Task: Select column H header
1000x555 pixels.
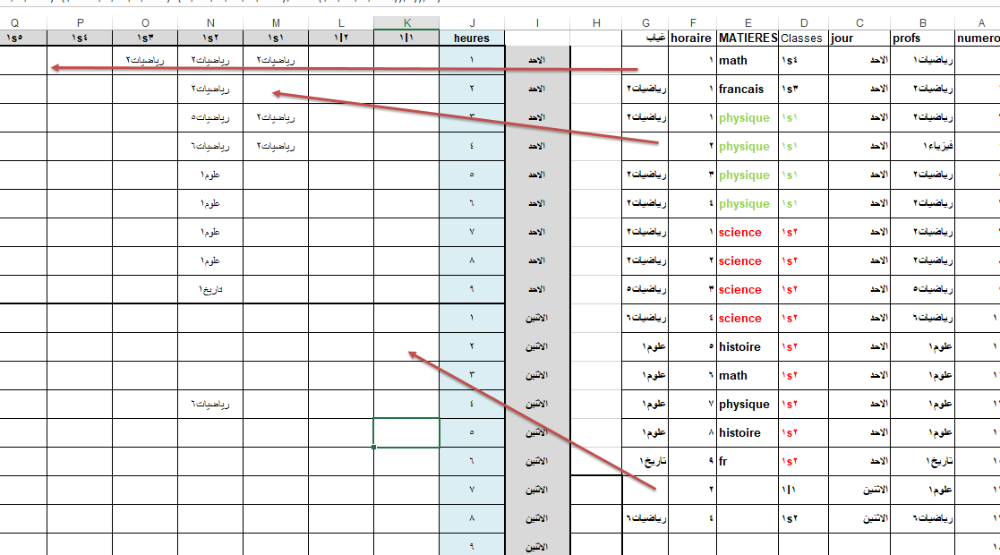Action: 596,23
